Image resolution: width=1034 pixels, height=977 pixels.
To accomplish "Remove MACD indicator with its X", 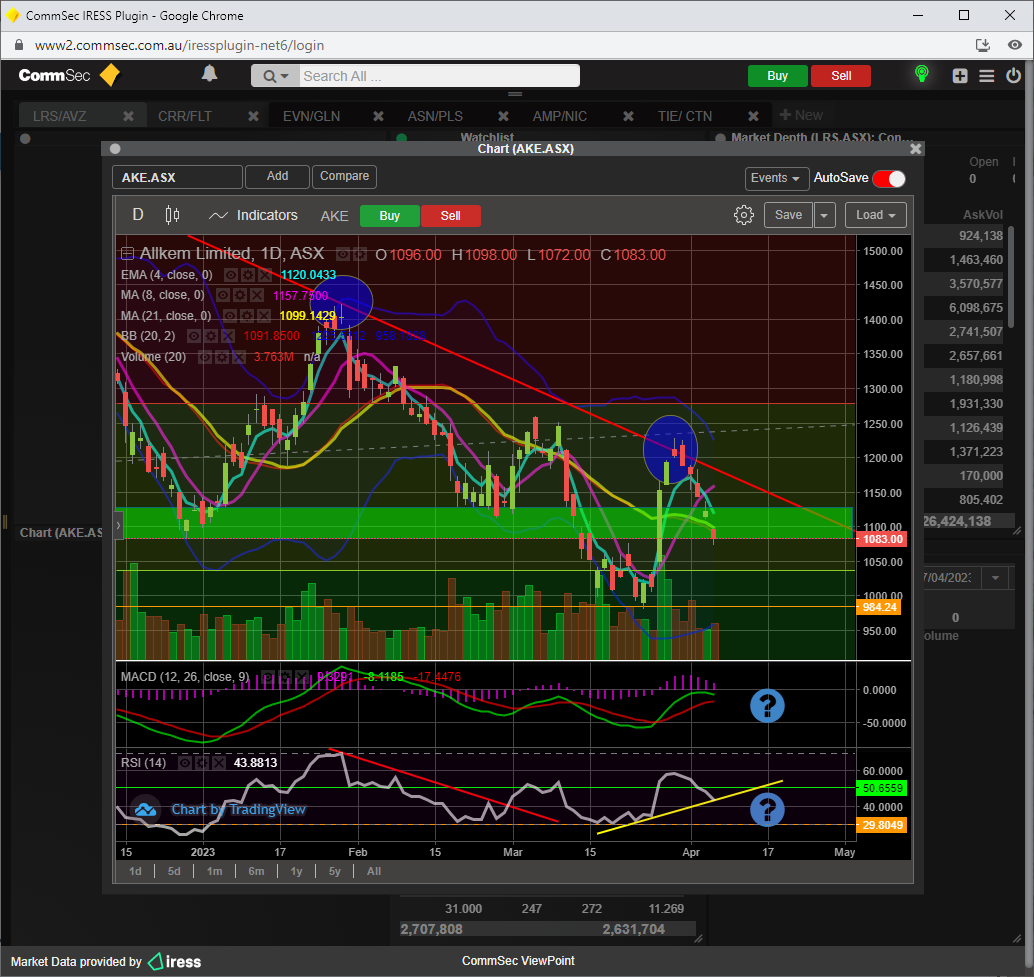I will coord(301,677).
